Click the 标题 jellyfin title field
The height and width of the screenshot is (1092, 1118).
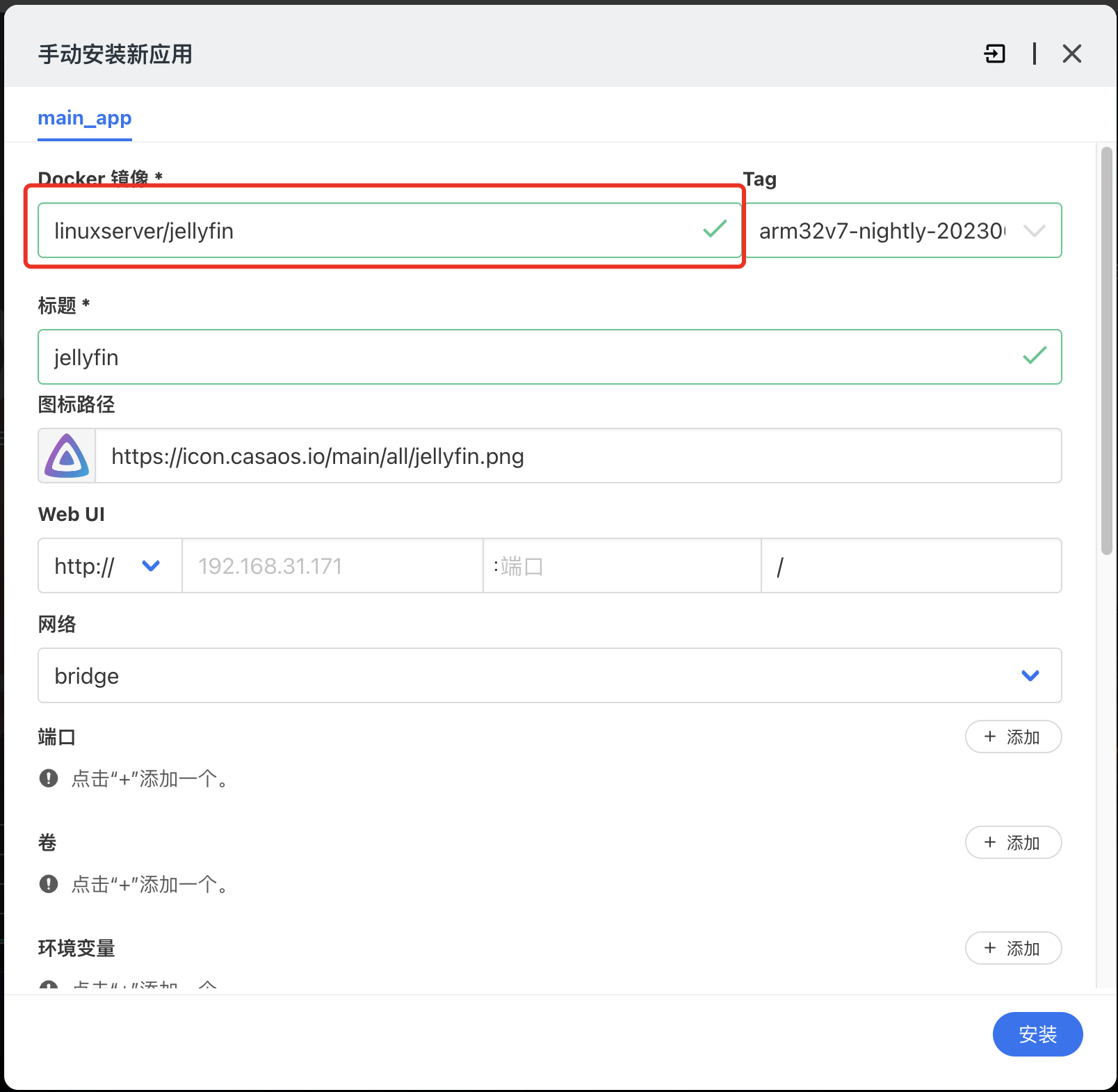(x=528, y=358)
